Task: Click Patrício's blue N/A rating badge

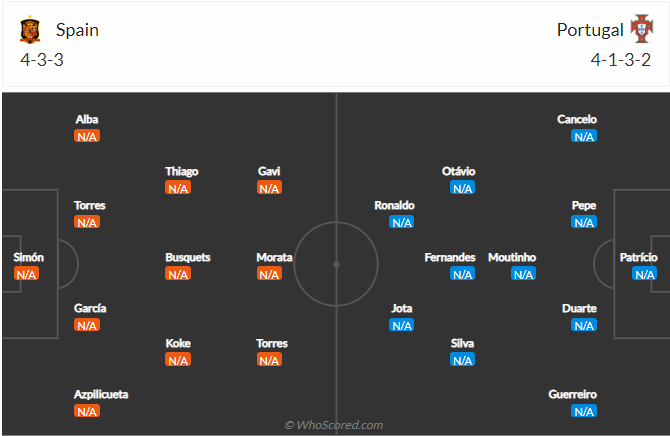Action: (645, 274)
